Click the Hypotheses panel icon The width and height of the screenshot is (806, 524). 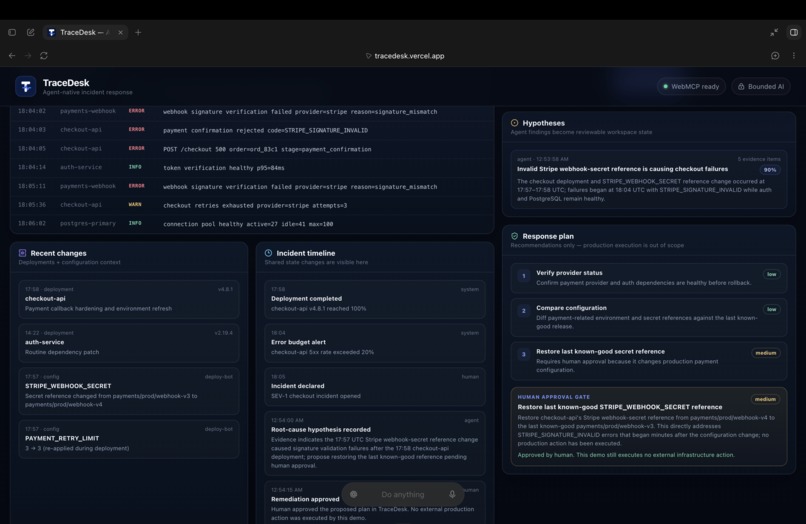(515, 123)
